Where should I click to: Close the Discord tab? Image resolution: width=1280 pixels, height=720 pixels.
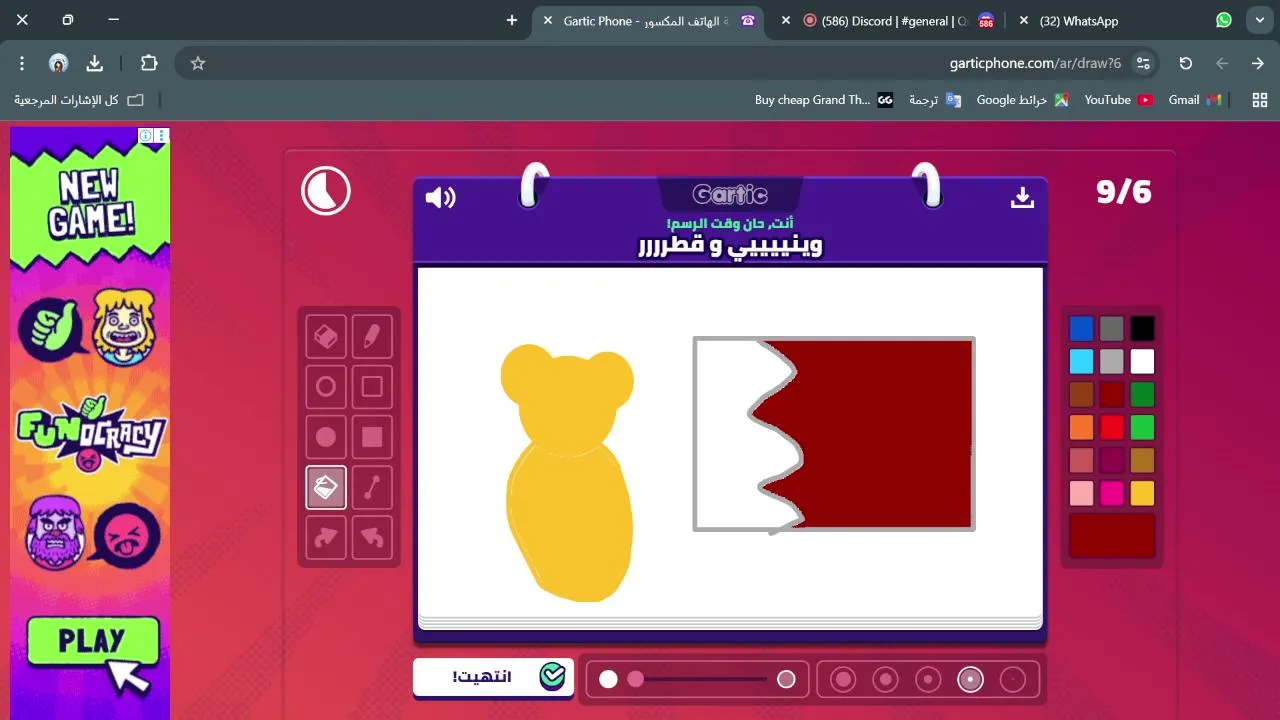(x=786, y=20)
